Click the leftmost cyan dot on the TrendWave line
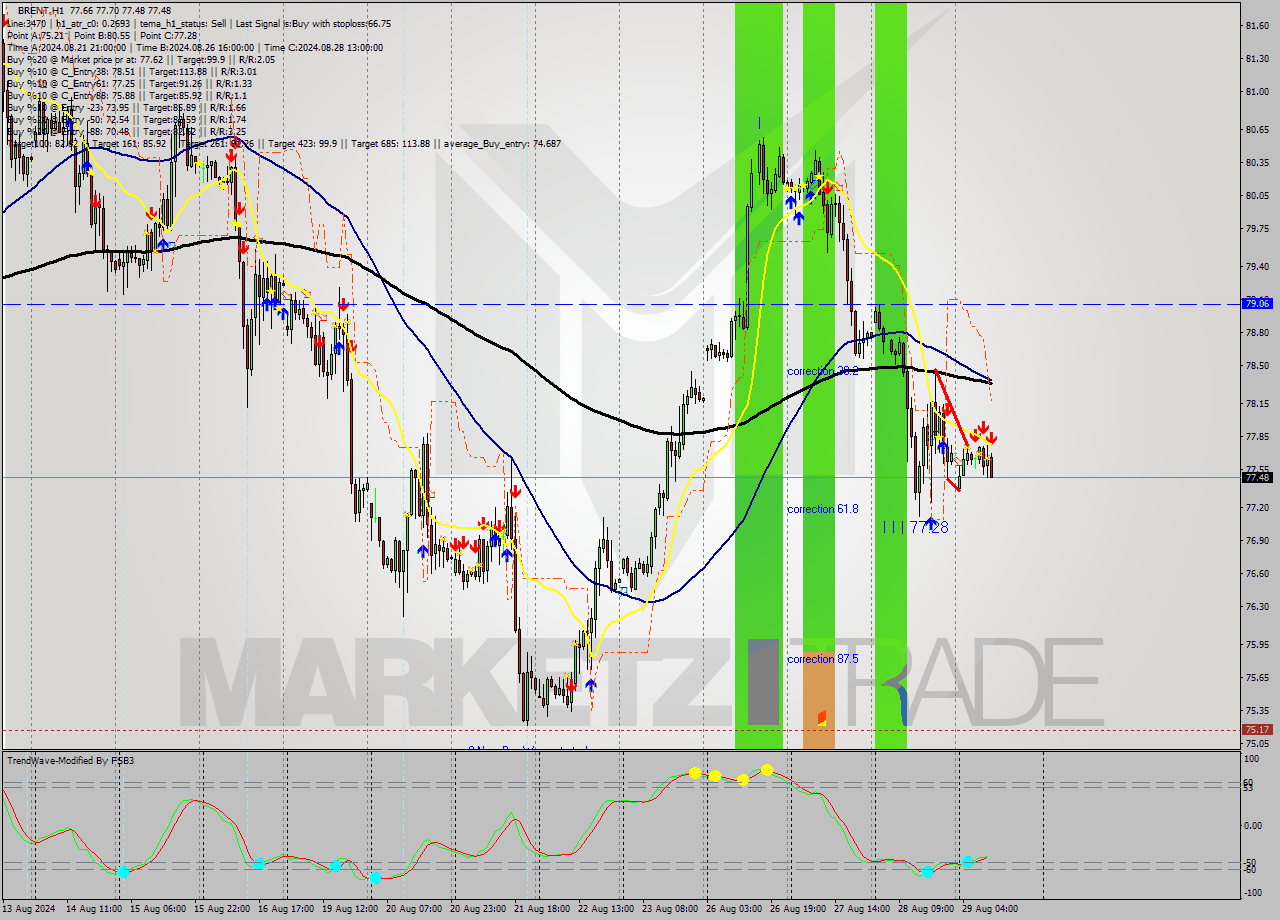 point(123,872)
